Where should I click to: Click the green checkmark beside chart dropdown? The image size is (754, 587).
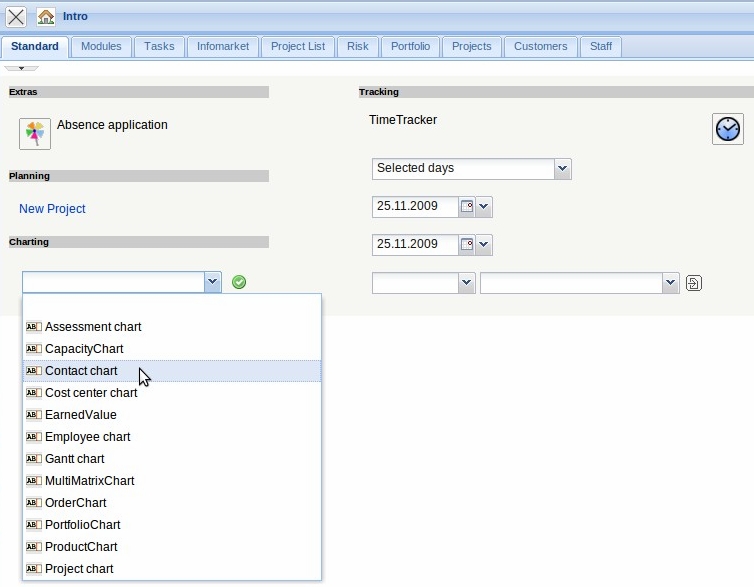[x=239, y=282]
